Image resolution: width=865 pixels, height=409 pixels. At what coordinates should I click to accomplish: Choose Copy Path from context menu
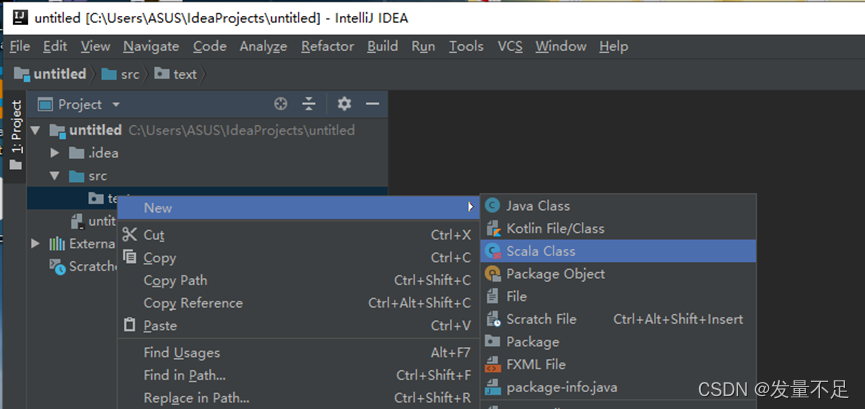298,280
